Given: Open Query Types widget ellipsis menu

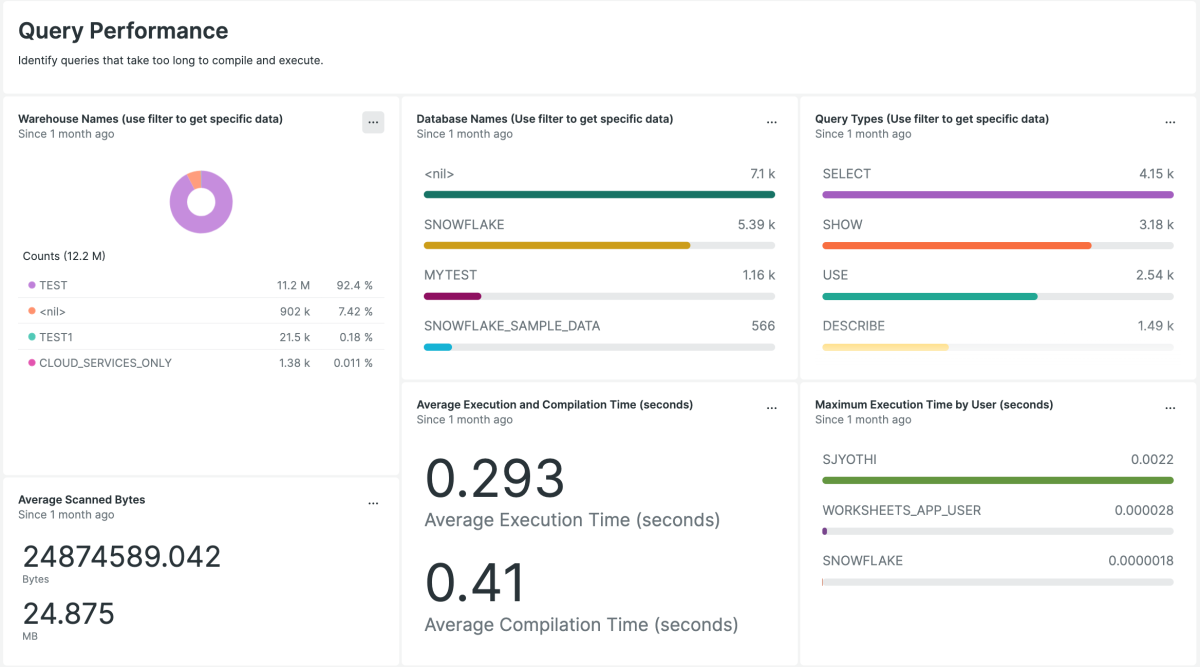Looking at the screenshot, I should (x=1170, y=122).
